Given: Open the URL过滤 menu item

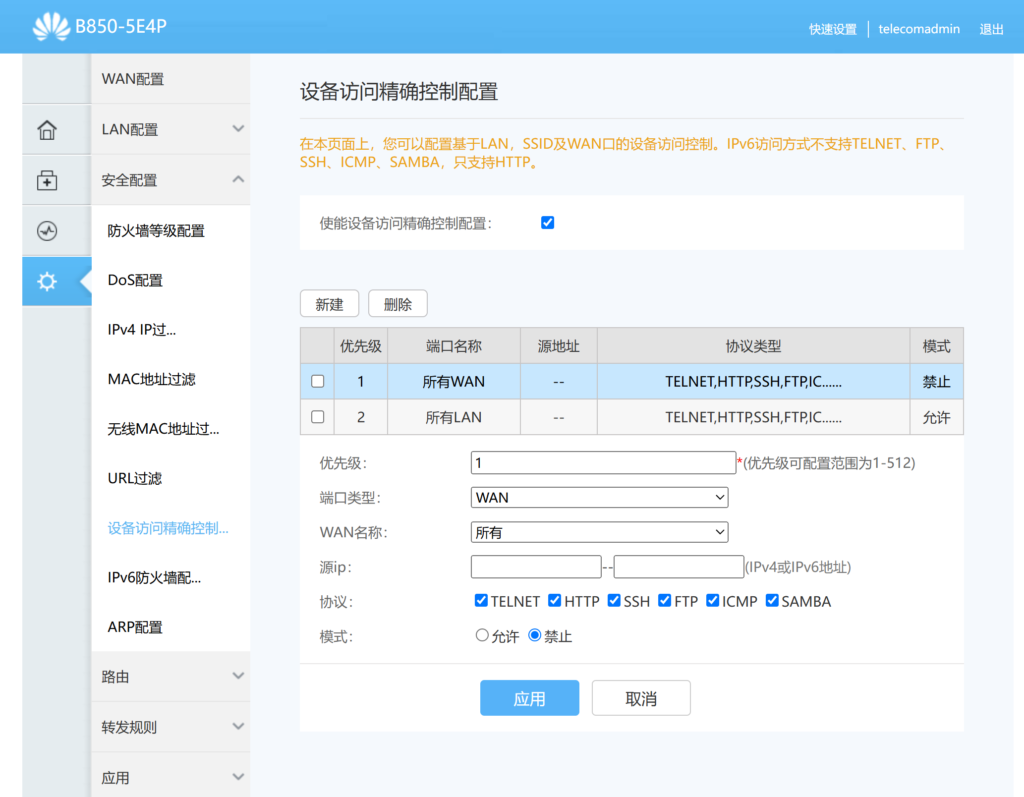Looking at the screenshot, I should (135, 478).
